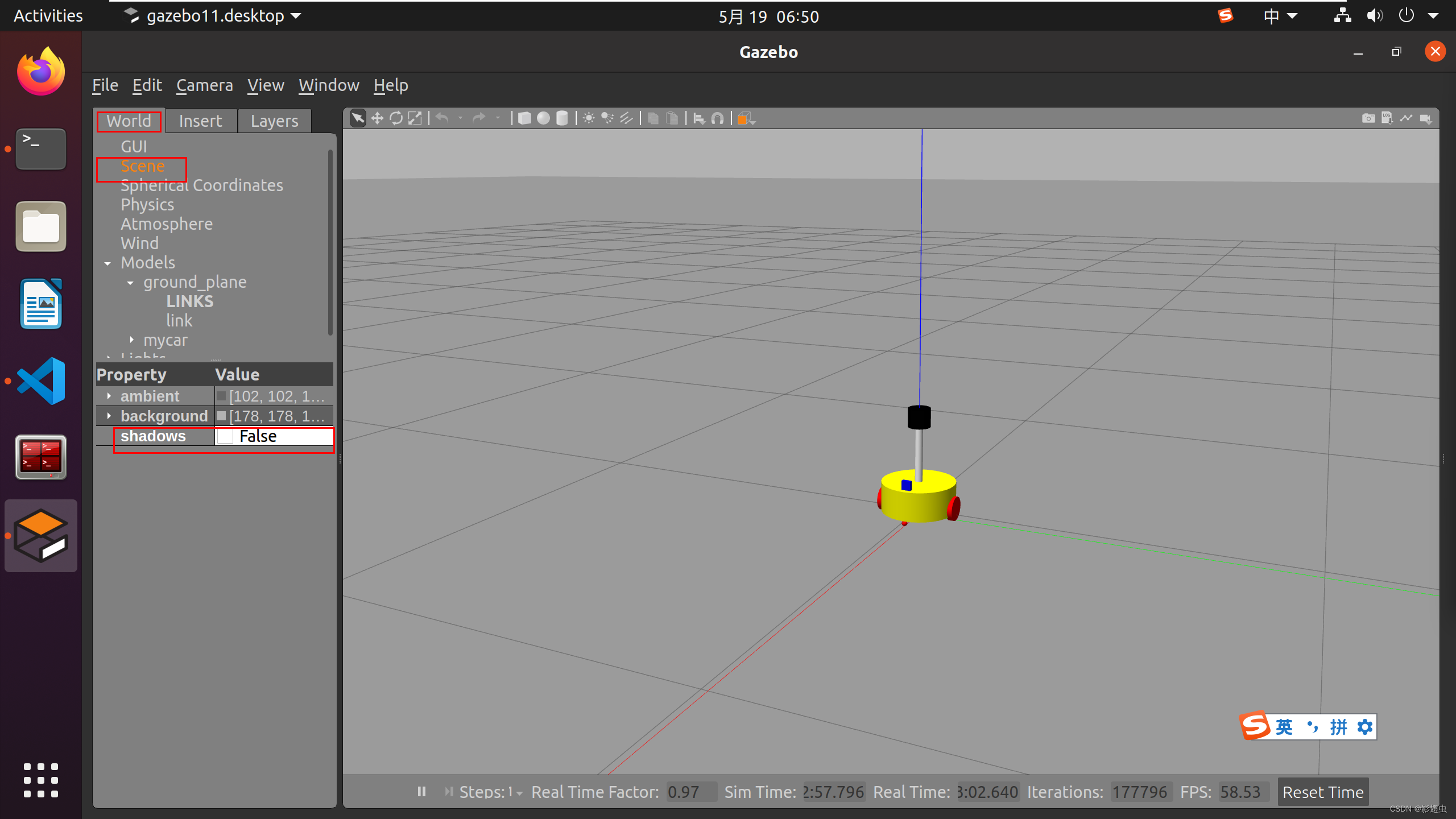This screenshot has width=1456, height=819.
Task: Collapse the ground_plane tree node
Action: pos(131,283)
